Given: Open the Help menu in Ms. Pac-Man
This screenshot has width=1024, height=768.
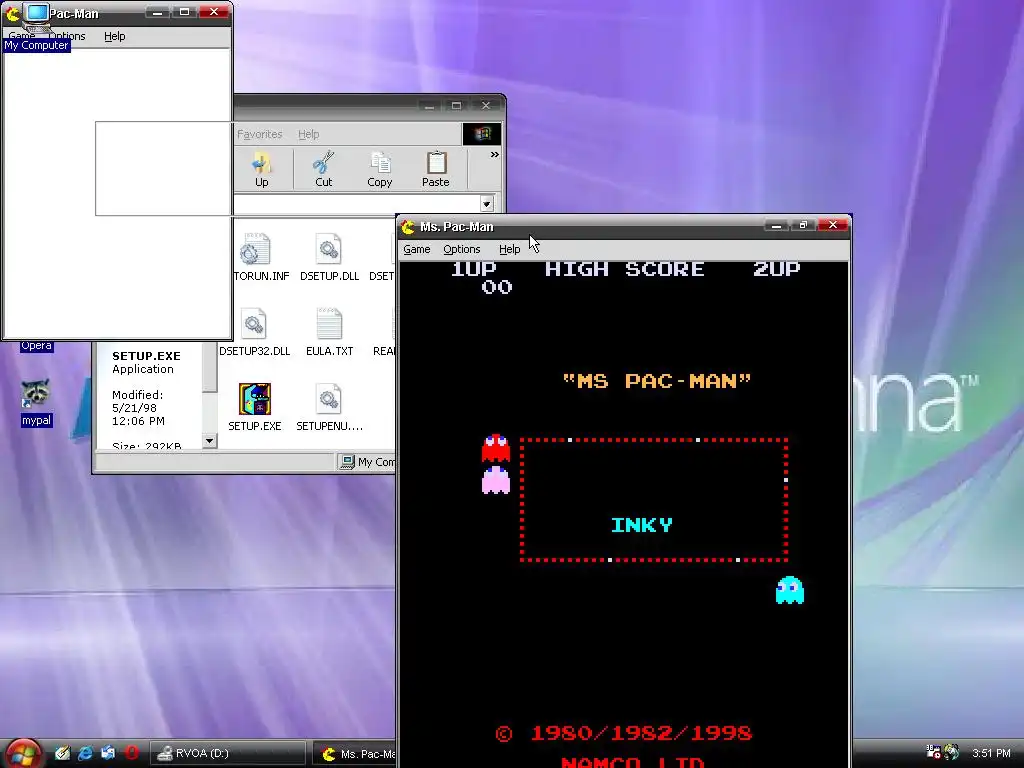Looking at the screenshot, I should click(x=509, y=249).
